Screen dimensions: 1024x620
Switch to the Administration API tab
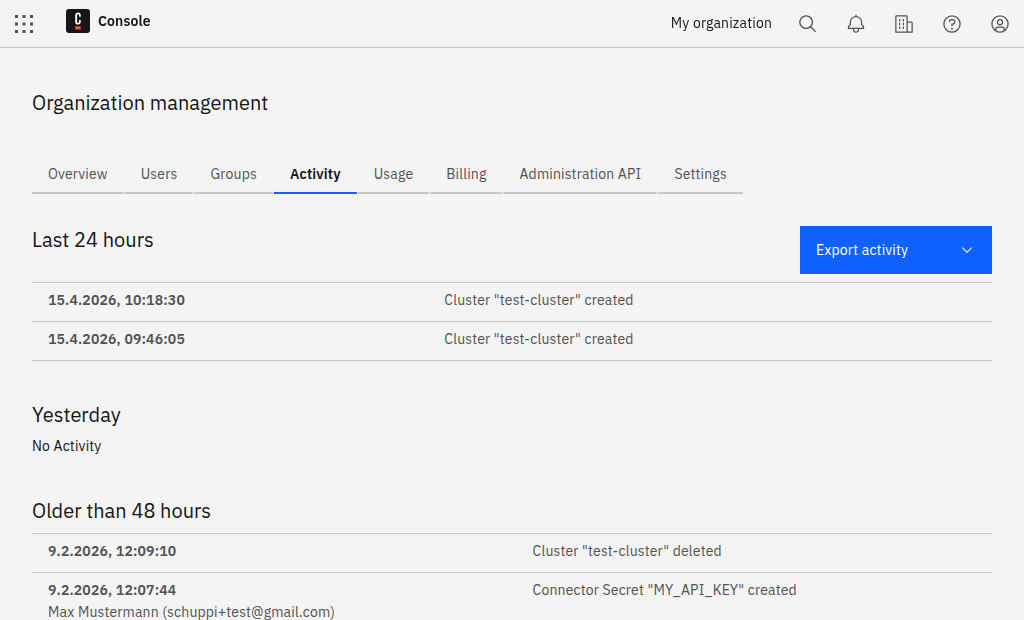[x=580, y=174]
